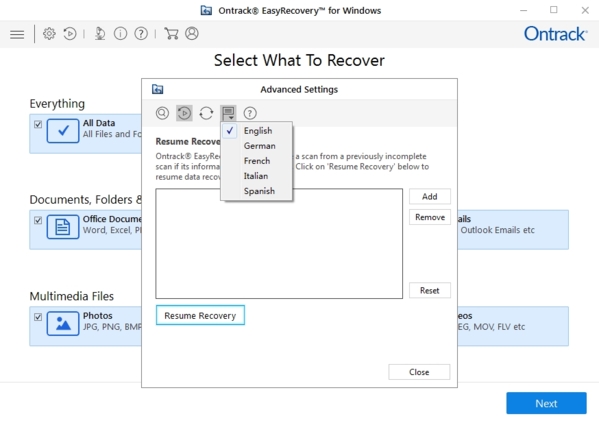Close the Advanced Settings dialog
599x423 pixels.
click(419, 372)
